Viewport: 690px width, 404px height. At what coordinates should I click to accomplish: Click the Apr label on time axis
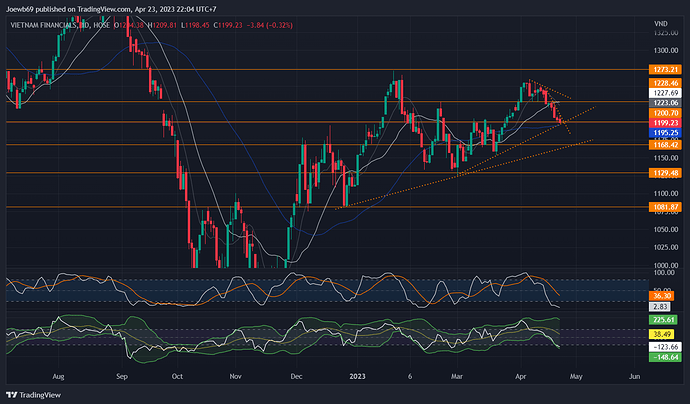pyautogui.click(x=521, y=377)
